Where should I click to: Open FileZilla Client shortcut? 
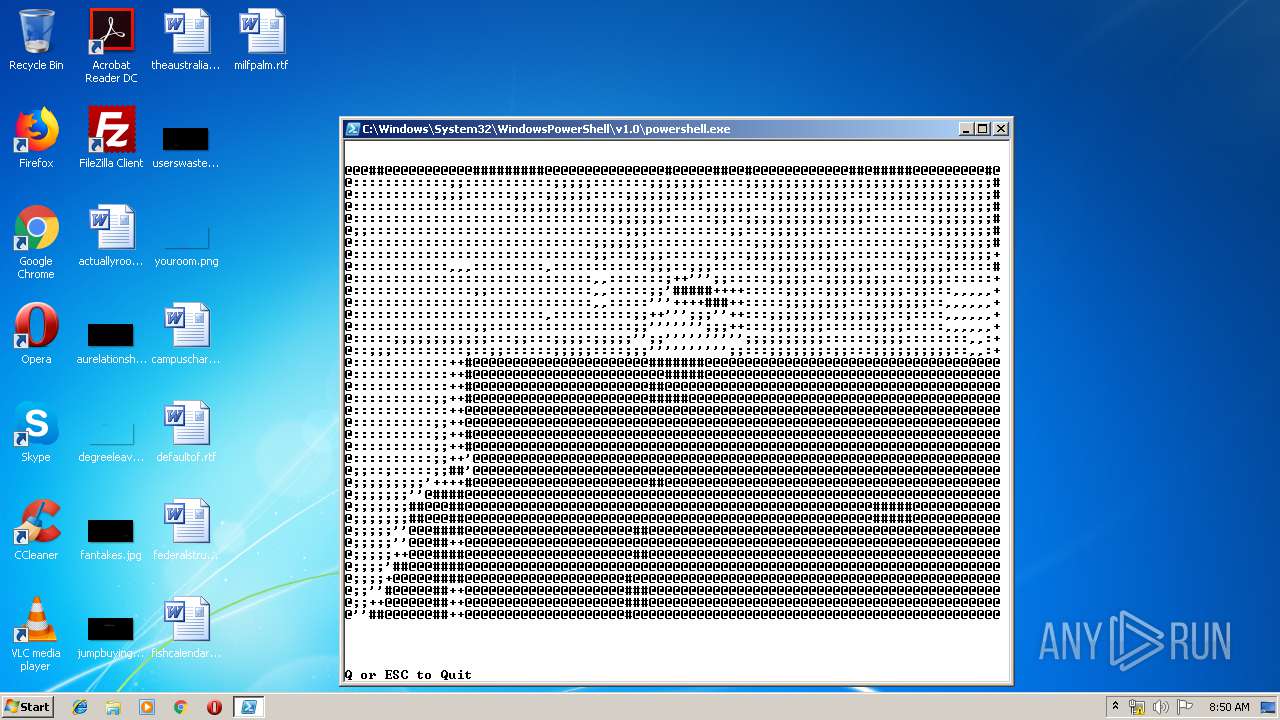pyautogui.click(x=111, y=138)
